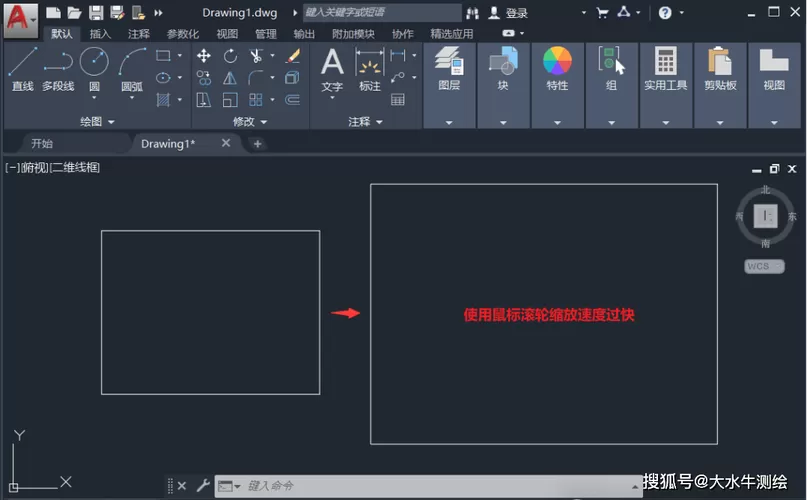Select the Copy objects icon

(204, 78)
